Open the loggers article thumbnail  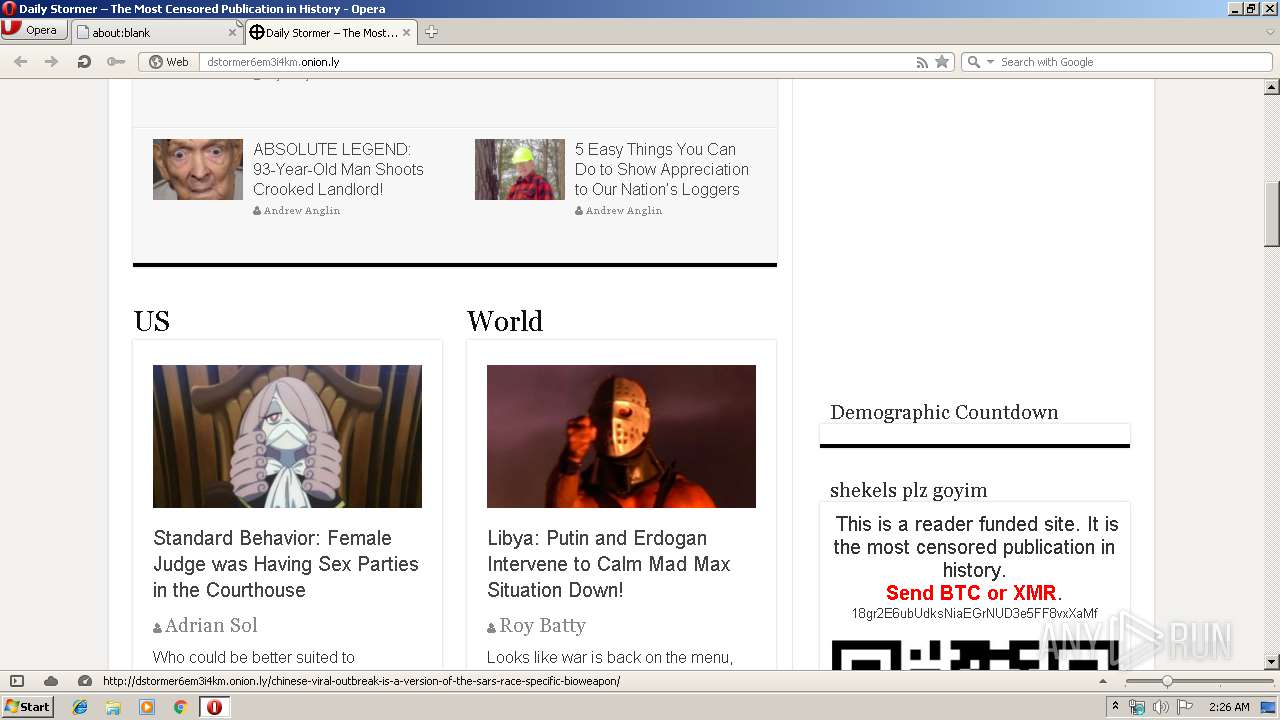click(x=520, y=169)
